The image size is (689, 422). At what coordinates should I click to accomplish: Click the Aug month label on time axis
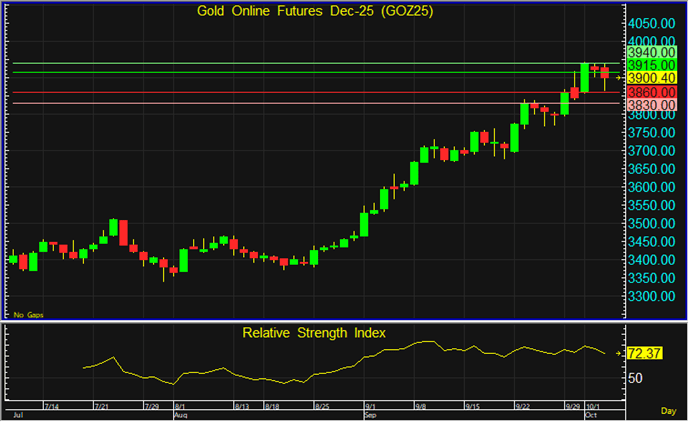pyautogui.click(x=181, y=413)
